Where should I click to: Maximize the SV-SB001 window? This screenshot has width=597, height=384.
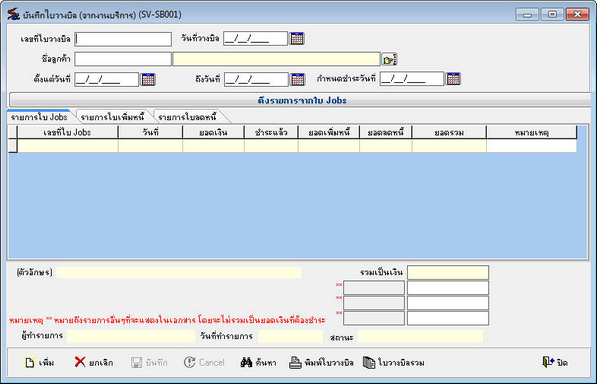click(552, 14)
